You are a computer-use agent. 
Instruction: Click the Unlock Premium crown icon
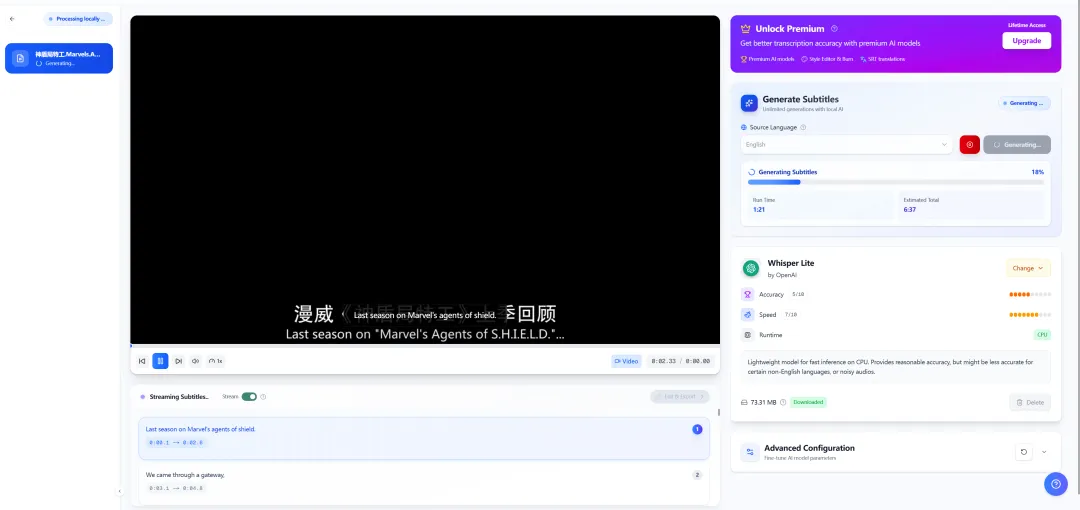click(x=745, y=29)
